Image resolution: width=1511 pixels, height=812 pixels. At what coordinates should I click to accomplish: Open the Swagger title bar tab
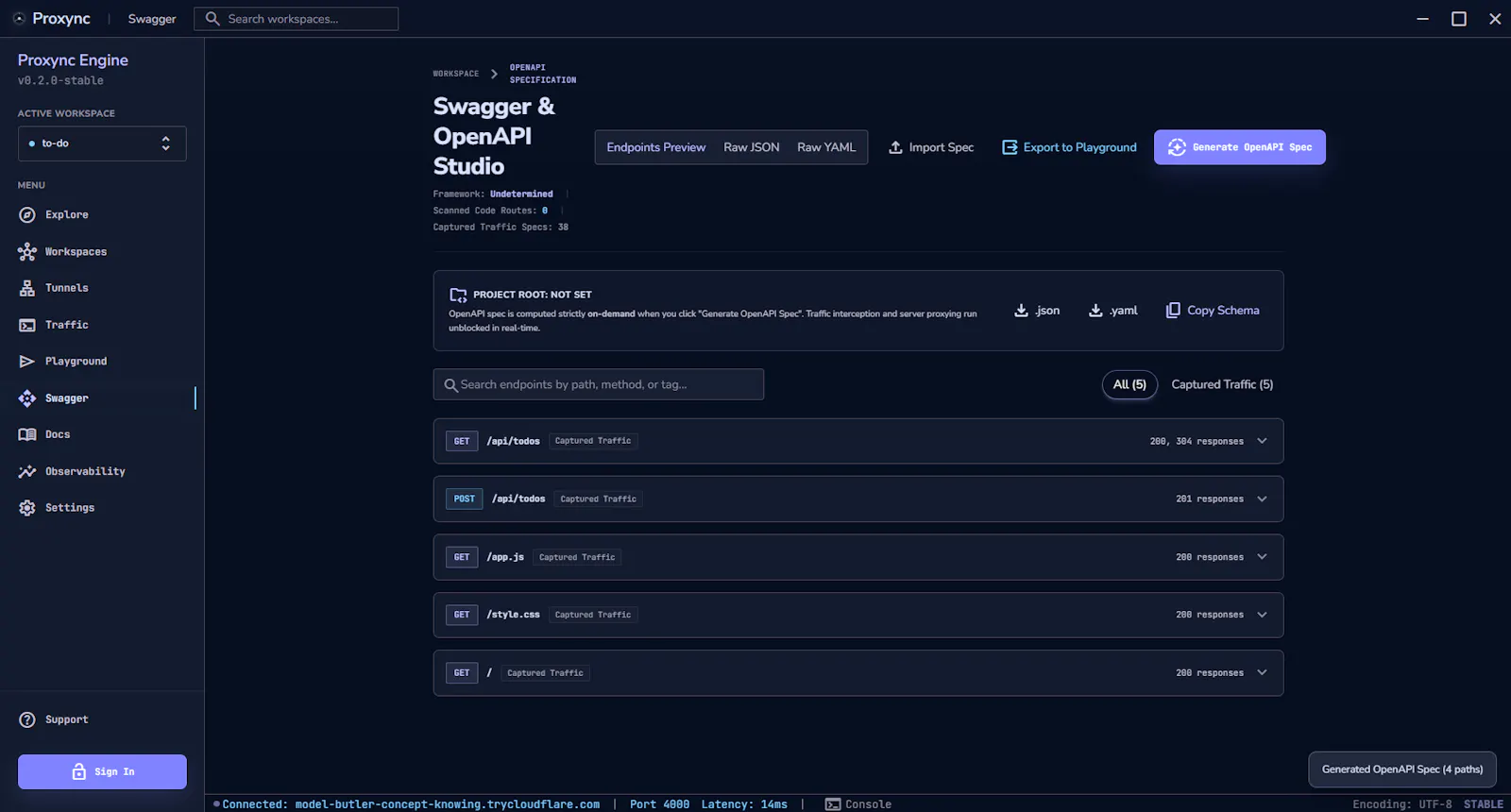click(152, 19)
